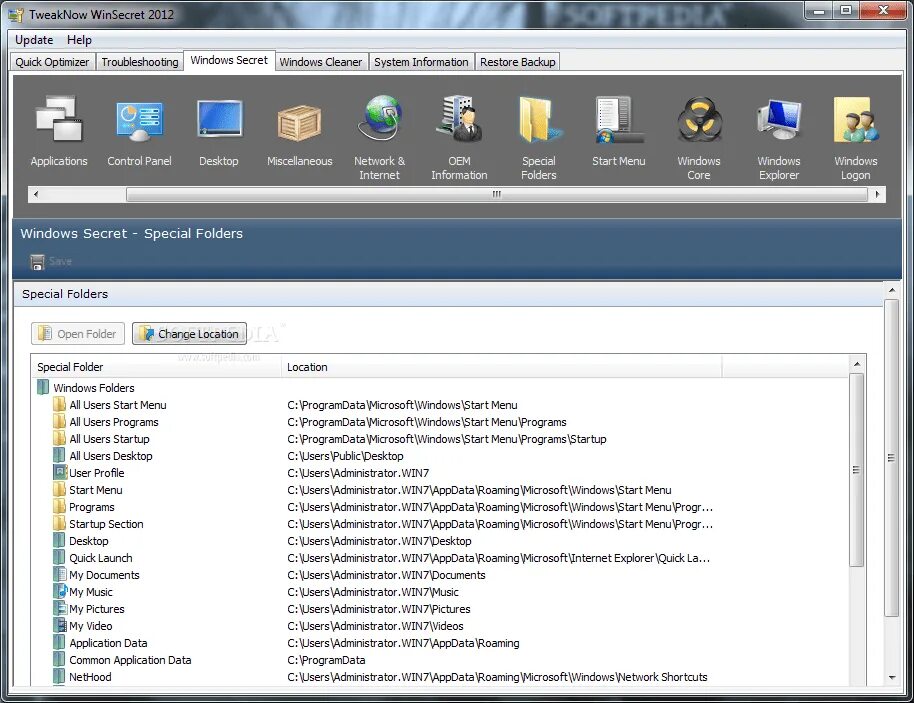Open the Windows Explorer monitor icon
This screenshot has width=914, height=703.
tap(779, 119)
